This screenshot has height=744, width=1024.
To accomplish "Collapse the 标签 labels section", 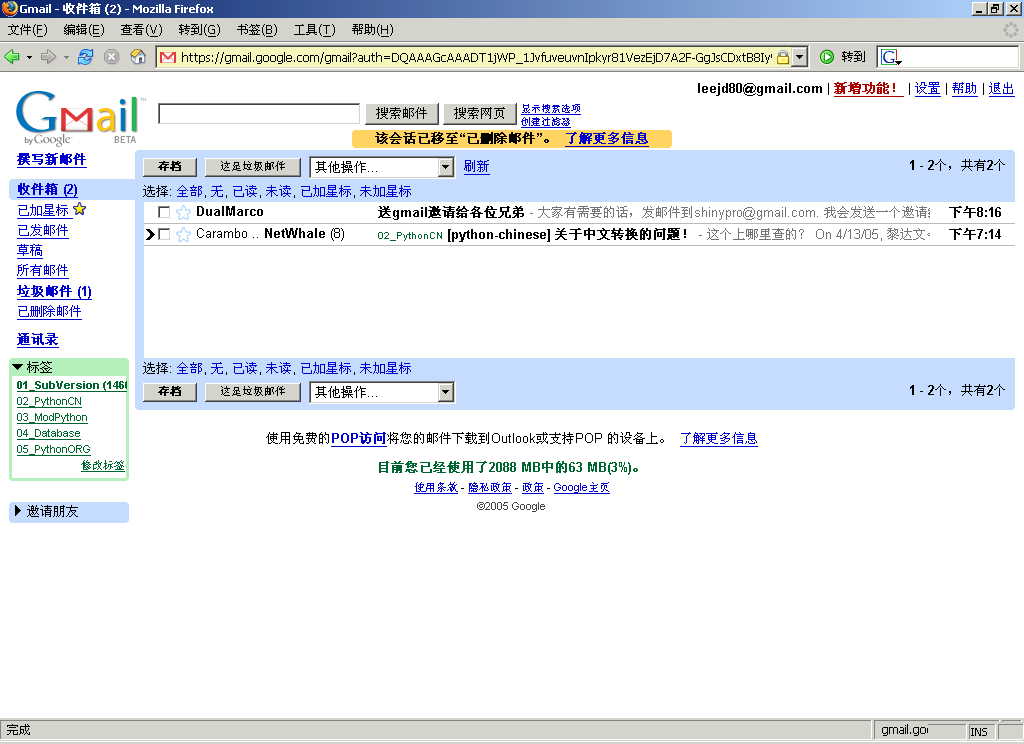I will click(18, 367).
